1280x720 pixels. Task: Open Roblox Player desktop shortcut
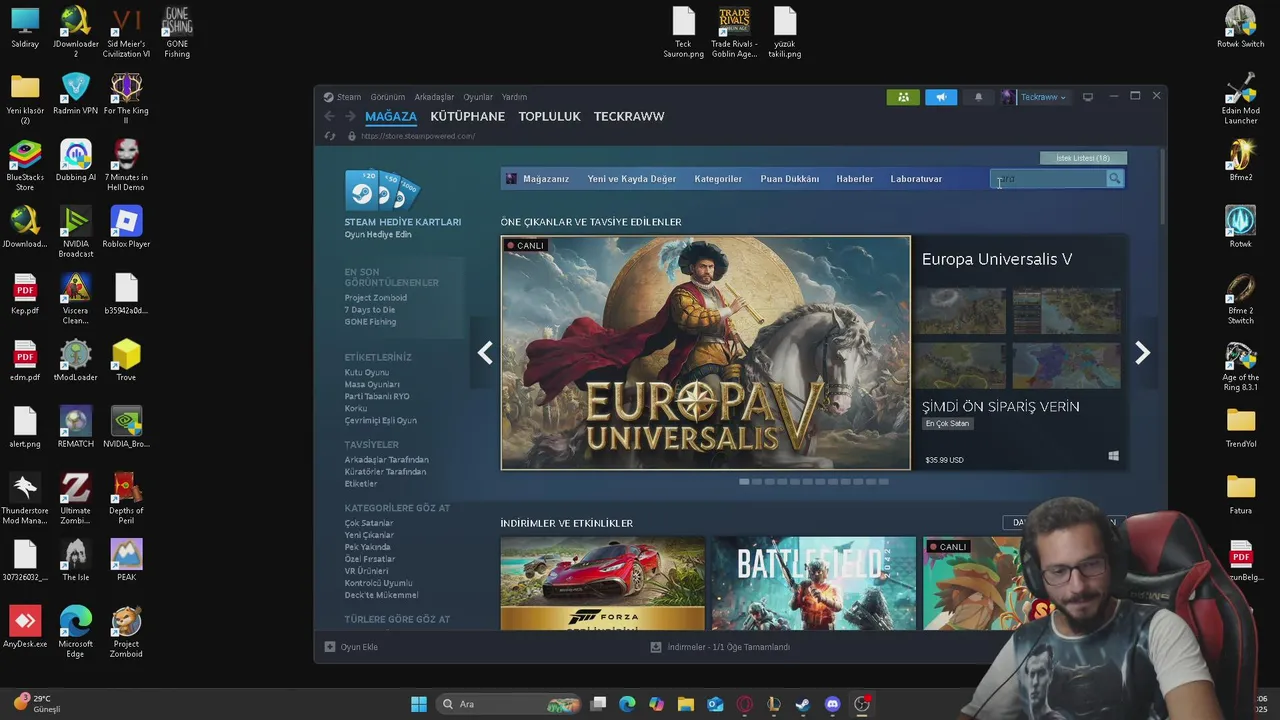point(126,227)
